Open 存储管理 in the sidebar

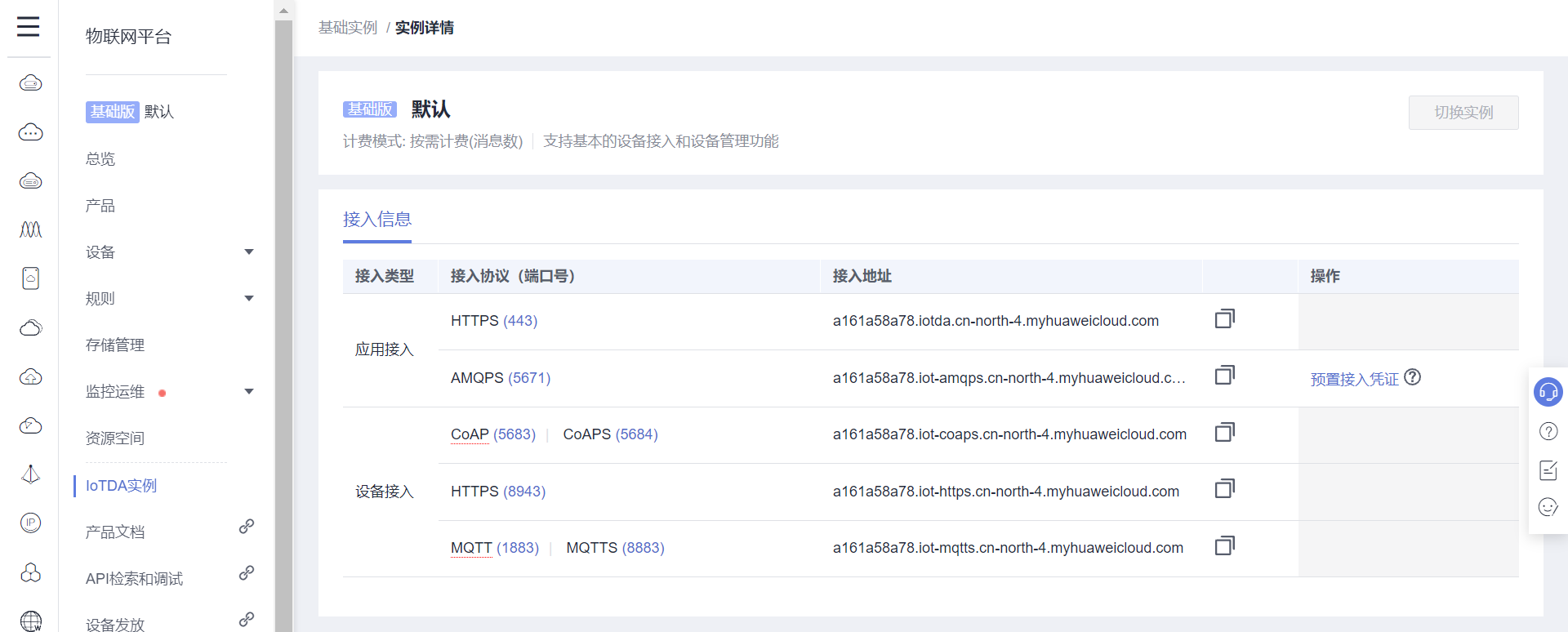pos(115,345)
